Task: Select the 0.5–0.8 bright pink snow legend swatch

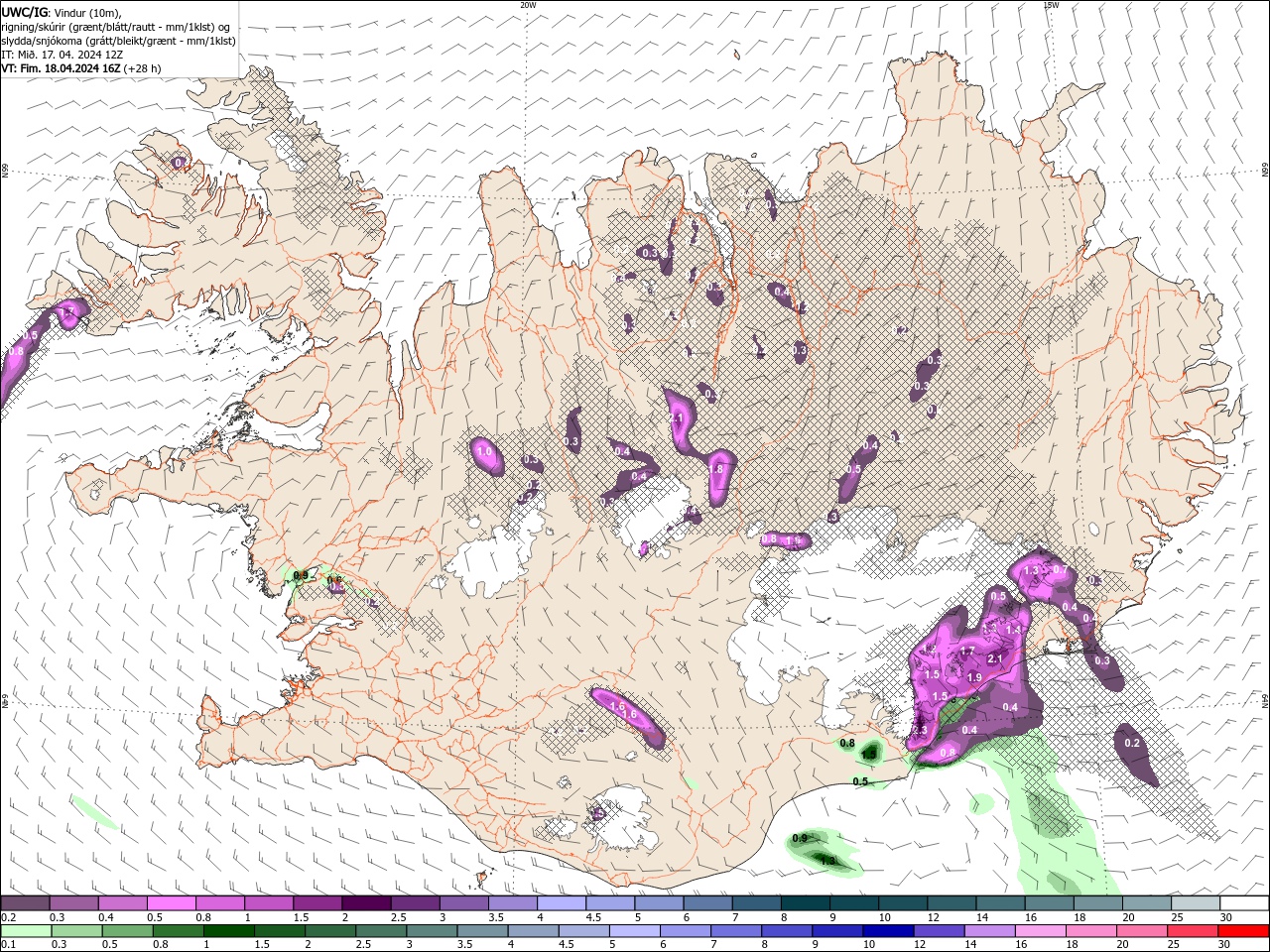Action: [x=172, y=902]
